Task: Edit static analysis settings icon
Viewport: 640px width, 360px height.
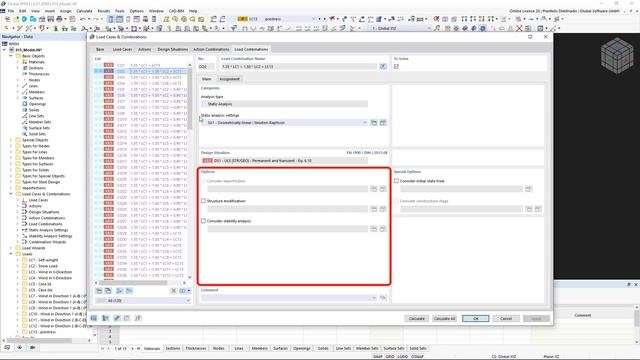Action: (x=383, y=122)
